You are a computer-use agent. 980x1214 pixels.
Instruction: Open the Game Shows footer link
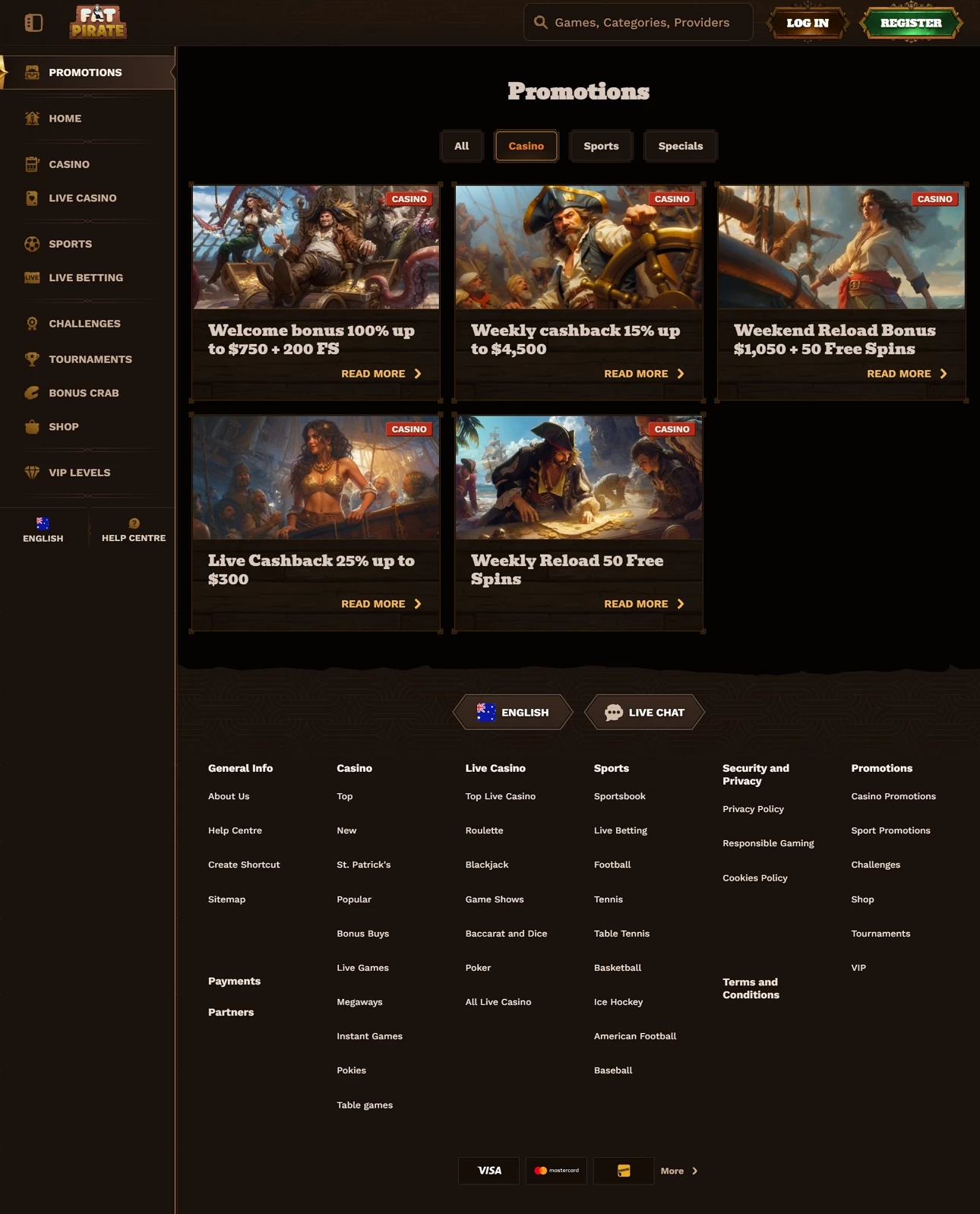(x=495, y=899)
